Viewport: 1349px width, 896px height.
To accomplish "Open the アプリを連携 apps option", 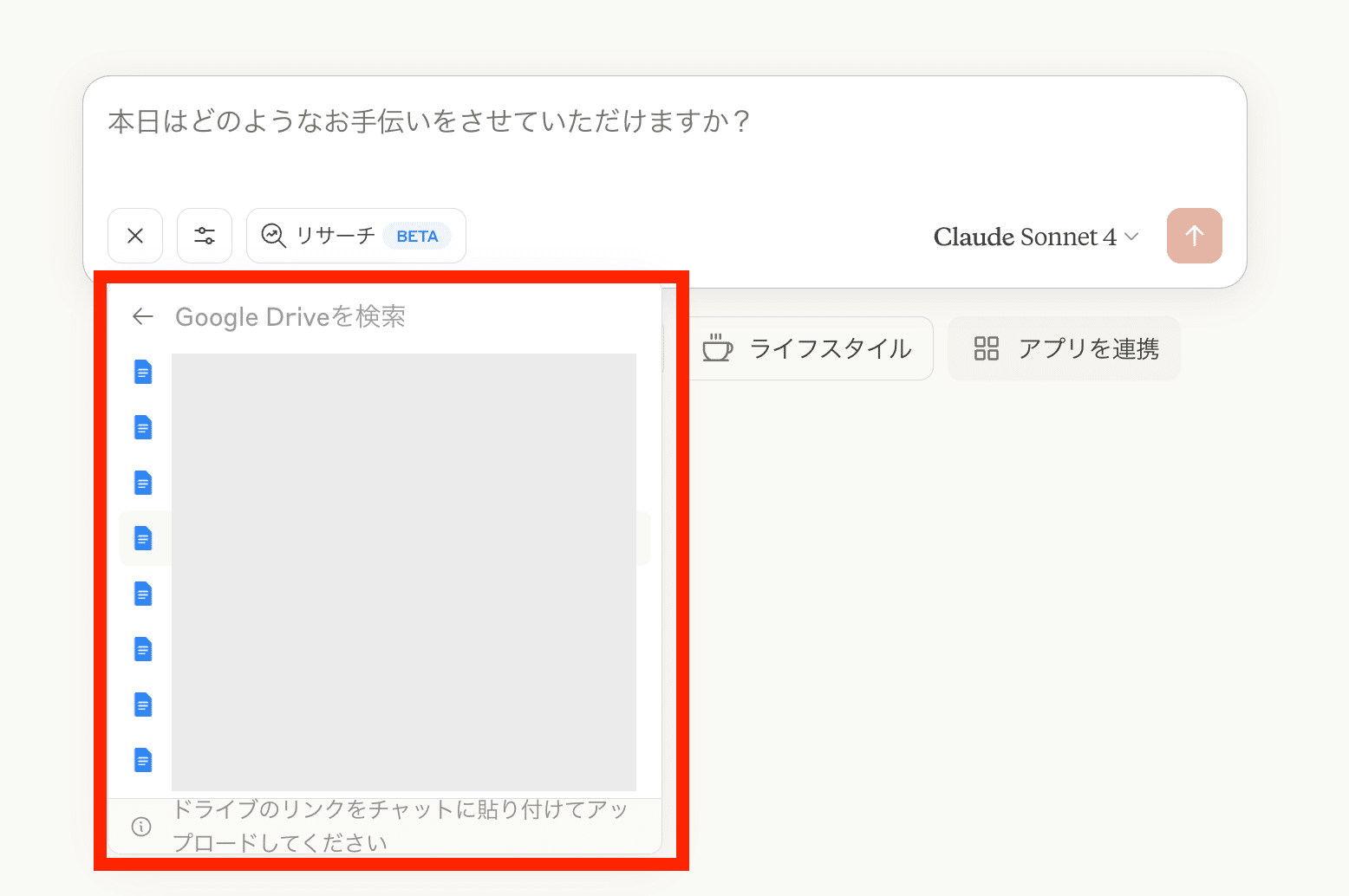I will tap(1065, 348).
